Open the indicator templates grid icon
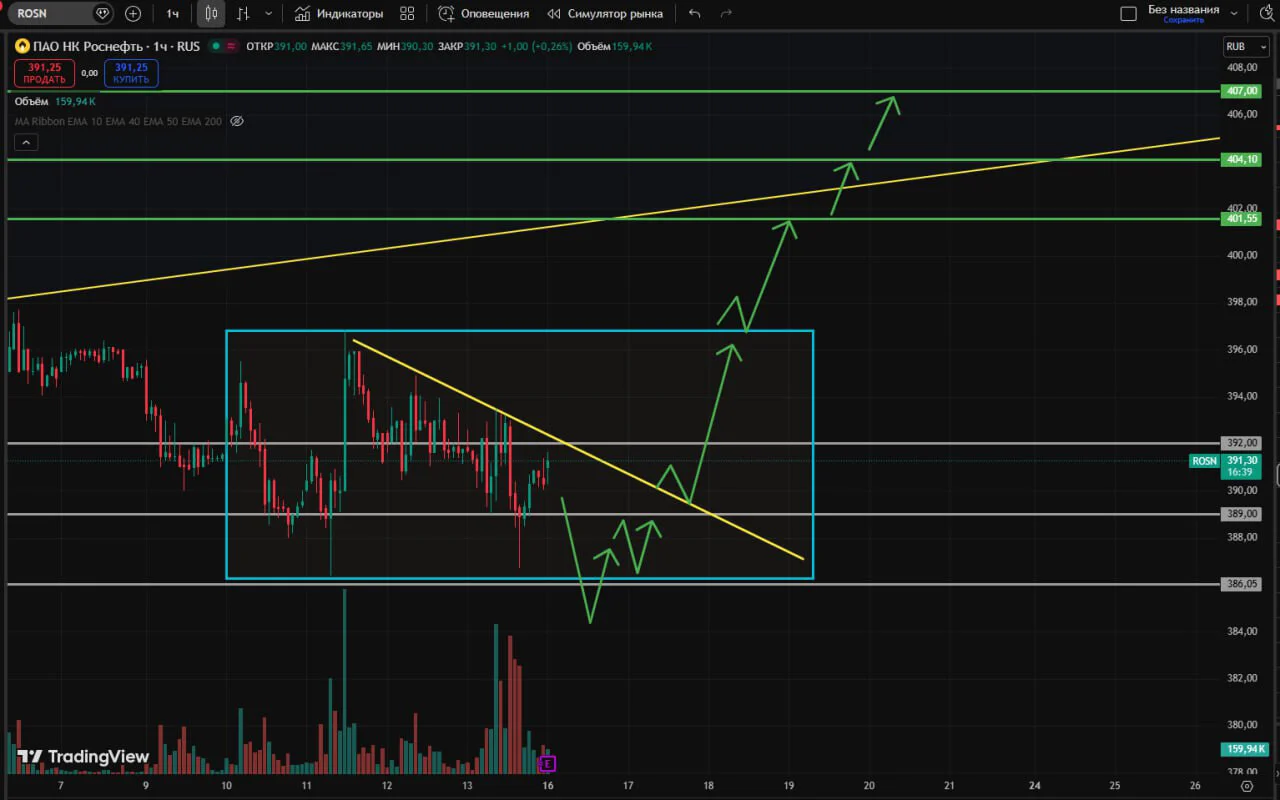 click(x=406, y=14)
